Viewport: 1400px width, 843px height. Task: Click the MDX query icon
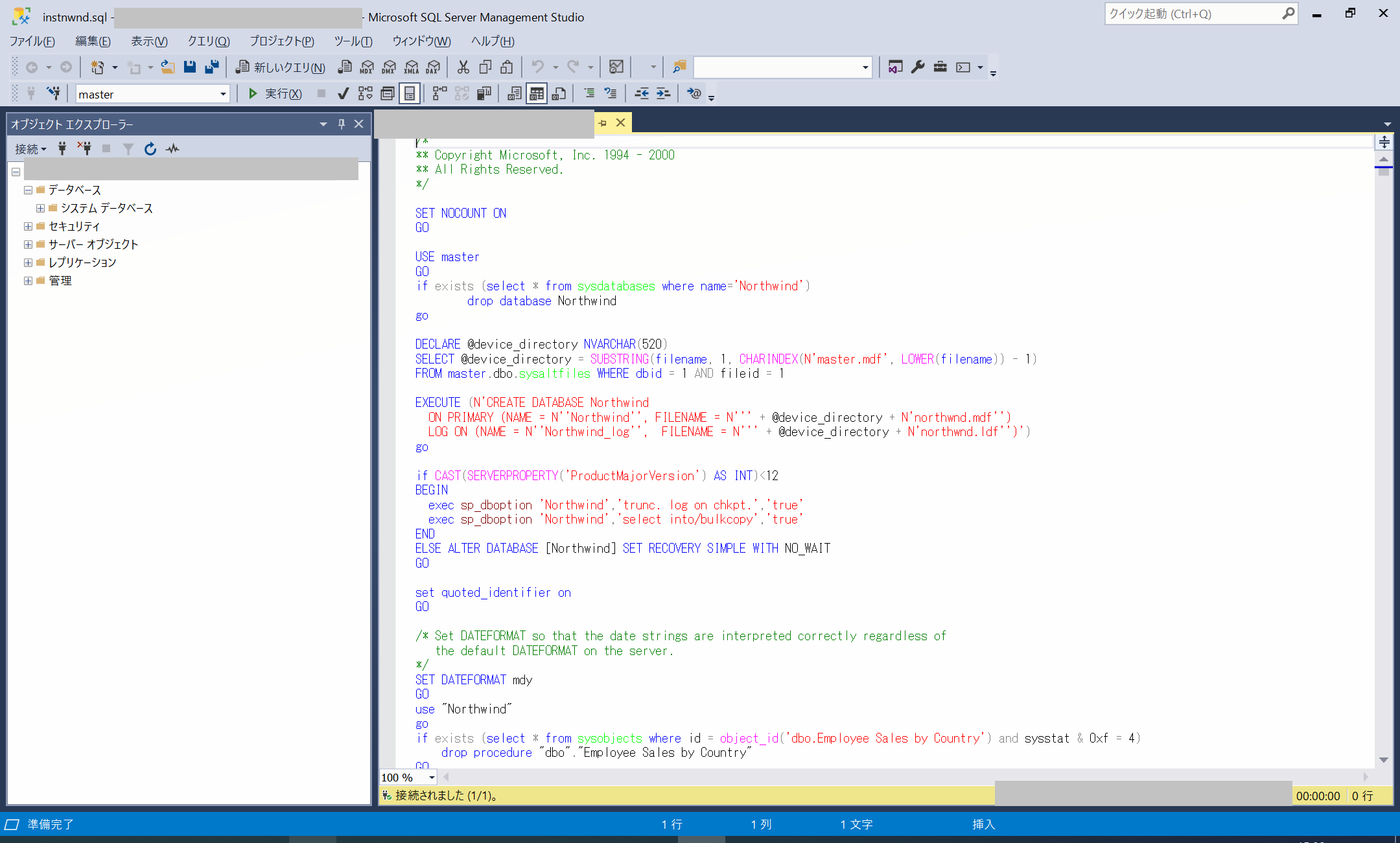367,67
